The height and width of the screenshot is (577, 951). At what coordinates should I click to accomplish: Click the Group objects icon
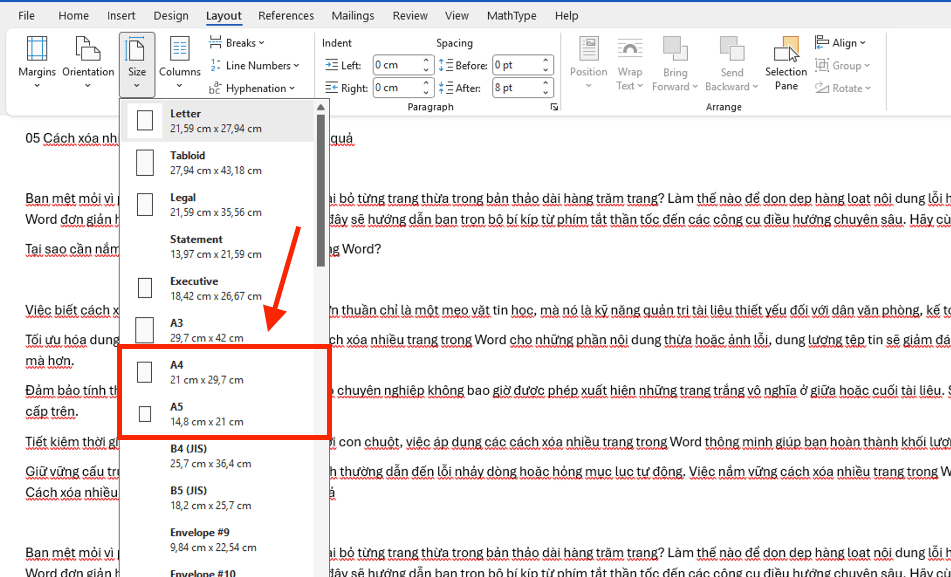tap(822, 65)
